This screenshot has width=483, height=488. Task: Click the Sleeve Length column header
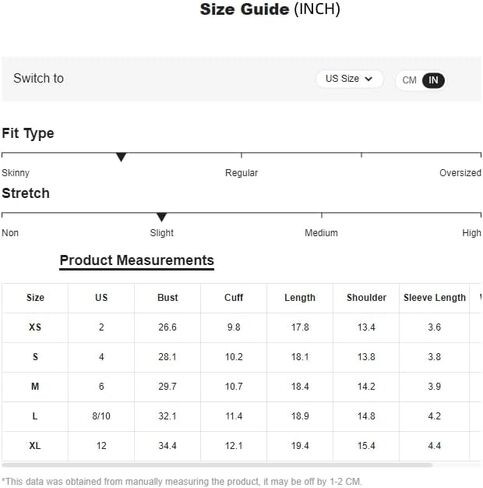tap(434, 298)
